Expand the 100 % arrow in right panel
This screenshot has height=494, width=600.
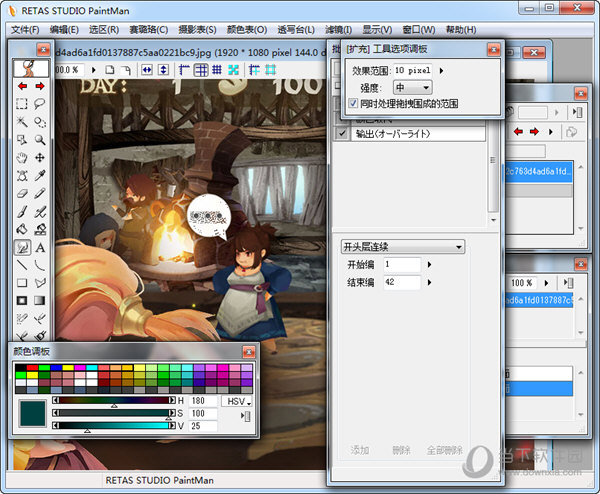(546, 283)
